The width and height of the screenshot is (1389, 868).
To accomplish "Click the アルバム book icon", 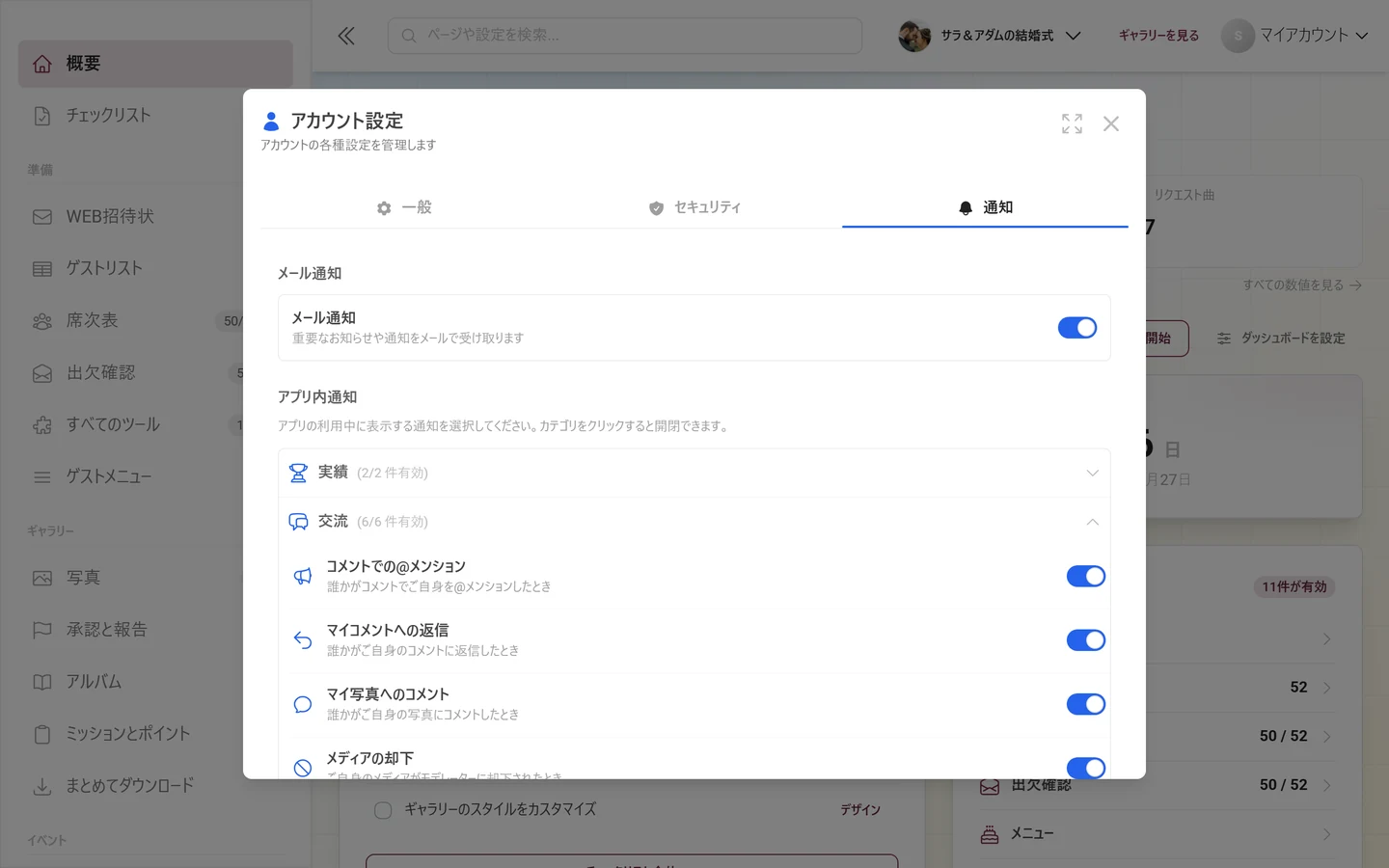I will tap(42, 683).
